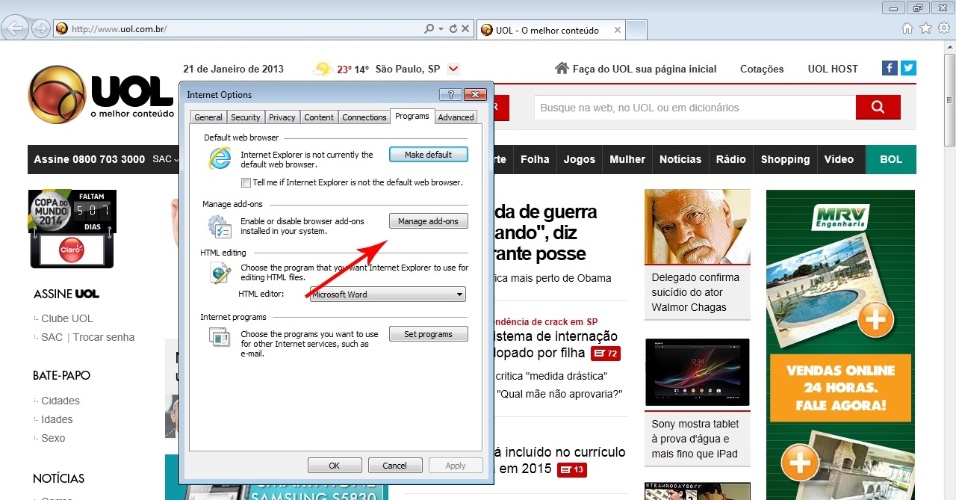Image resolution: width=956 pixels, height=500 pixels.
Task: Click the UOL search input field
Action: click(695, 107)
